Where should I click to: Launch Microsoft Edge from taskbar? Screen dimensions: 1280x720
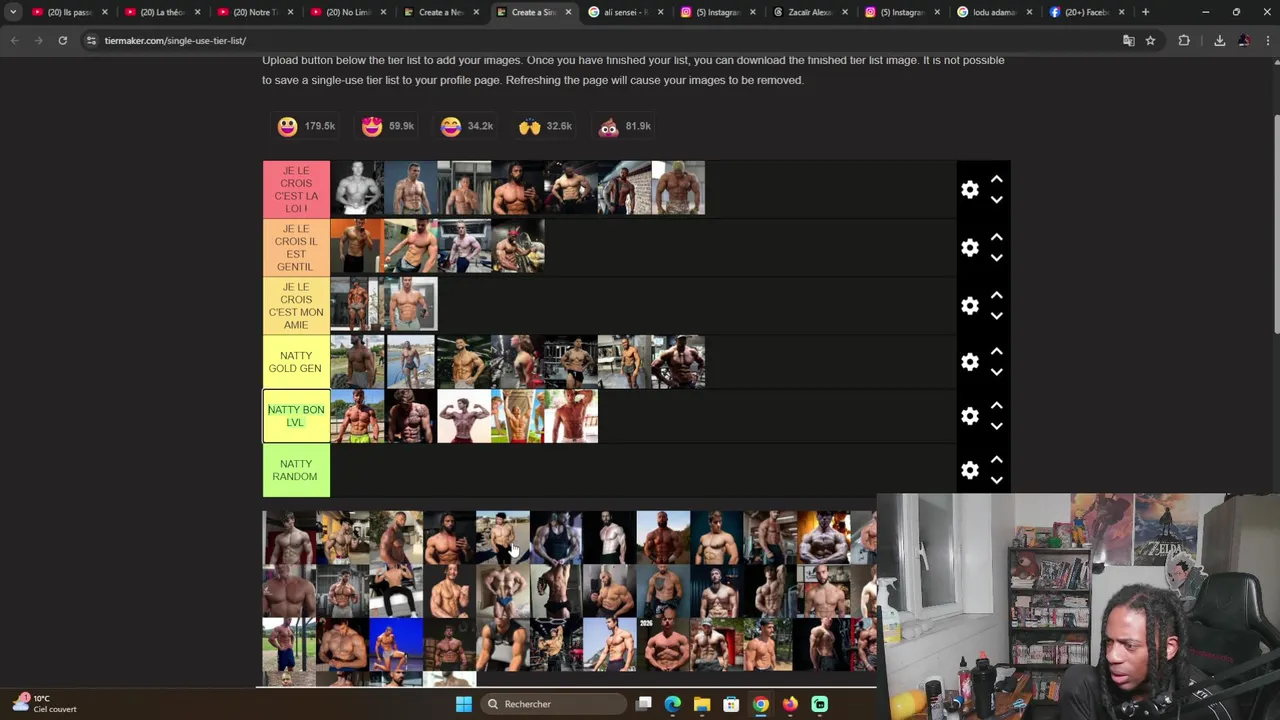(673, 704)
